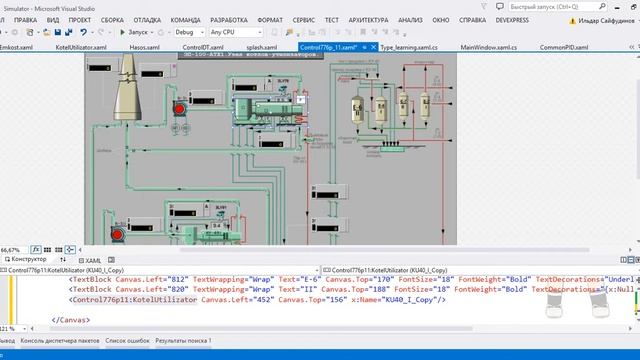This screenshot has height=360, width=640.
Task: Open Консоль диспетчера пакетов panel
Action: click(60, 340)
